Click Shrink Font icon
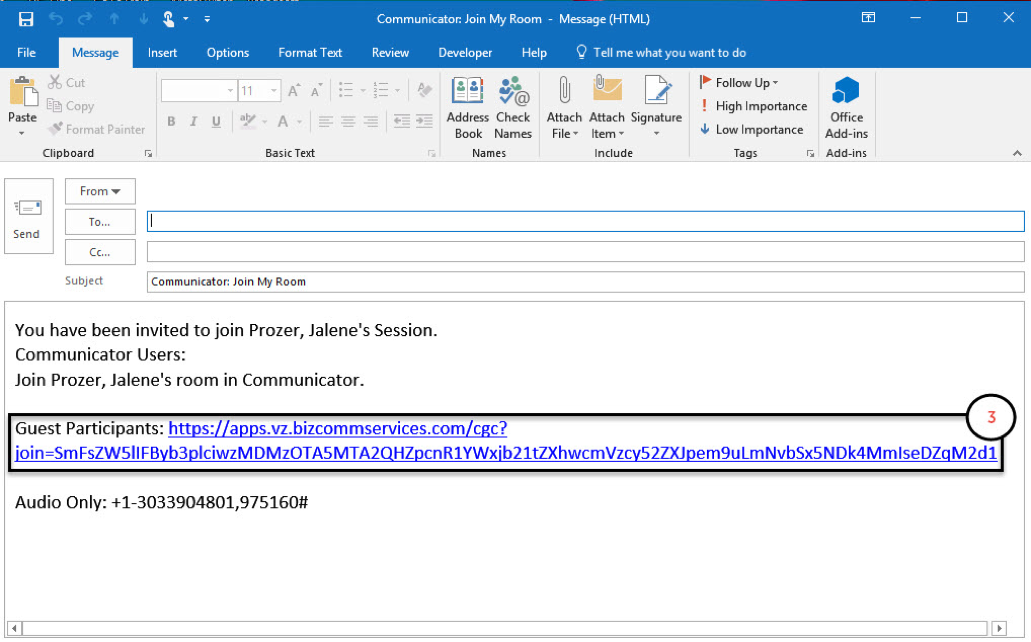Viewport: 1031px width, 642px height. click(x=316, y=90)
